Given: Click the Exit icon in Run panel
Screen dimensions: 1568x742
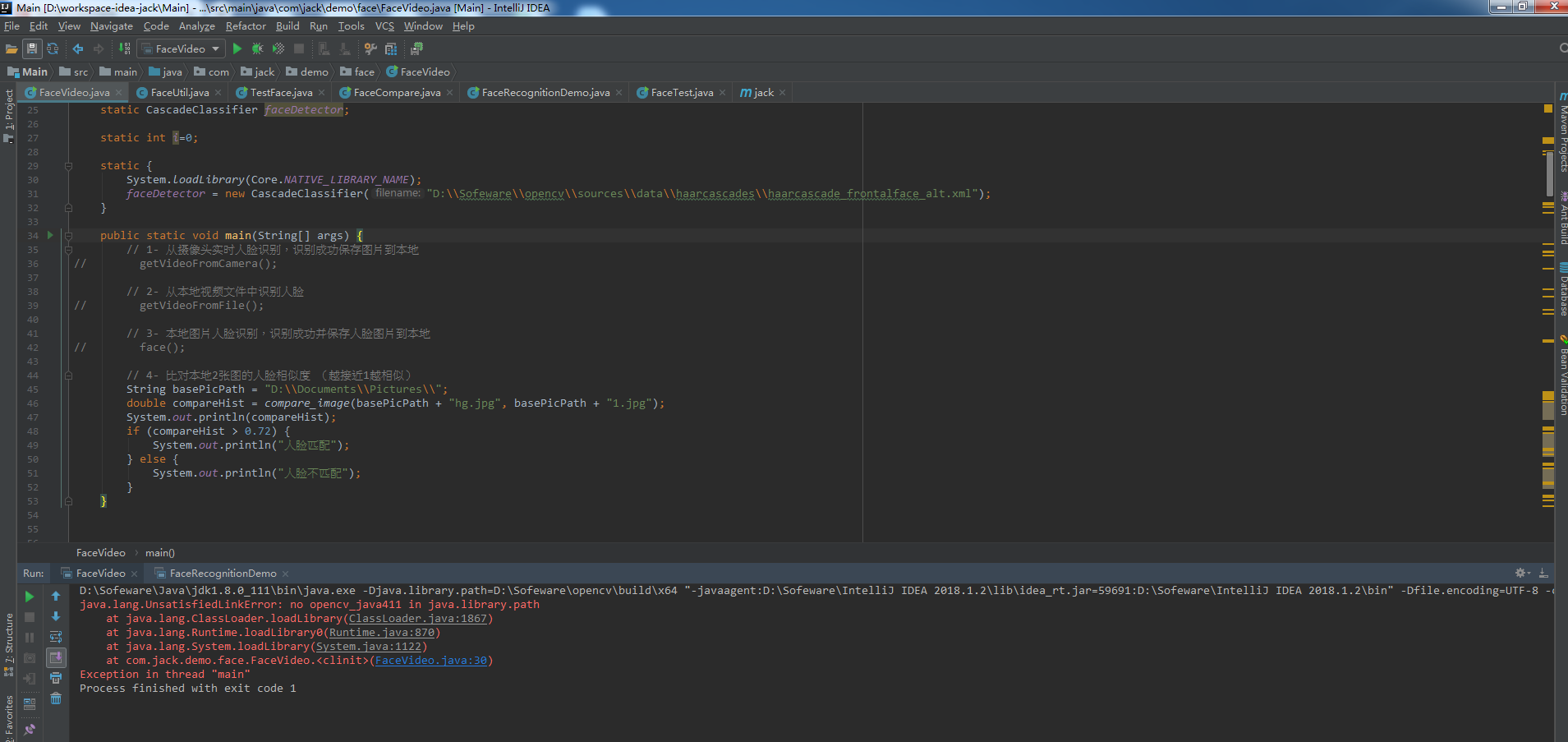Looking at the screenshot, I should (x=30, y=679).
